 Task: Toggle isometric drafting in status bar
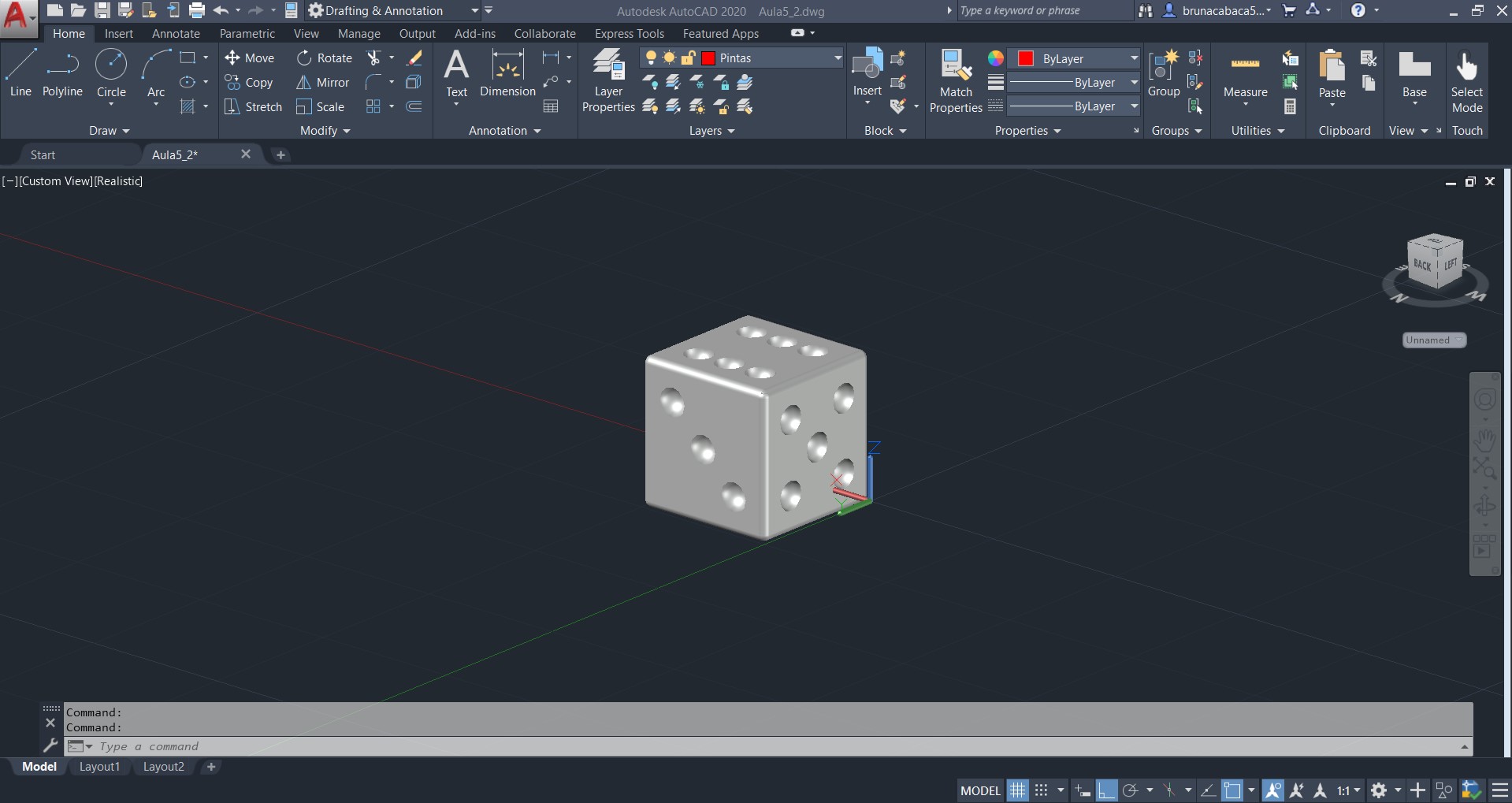click(1169, 790)
